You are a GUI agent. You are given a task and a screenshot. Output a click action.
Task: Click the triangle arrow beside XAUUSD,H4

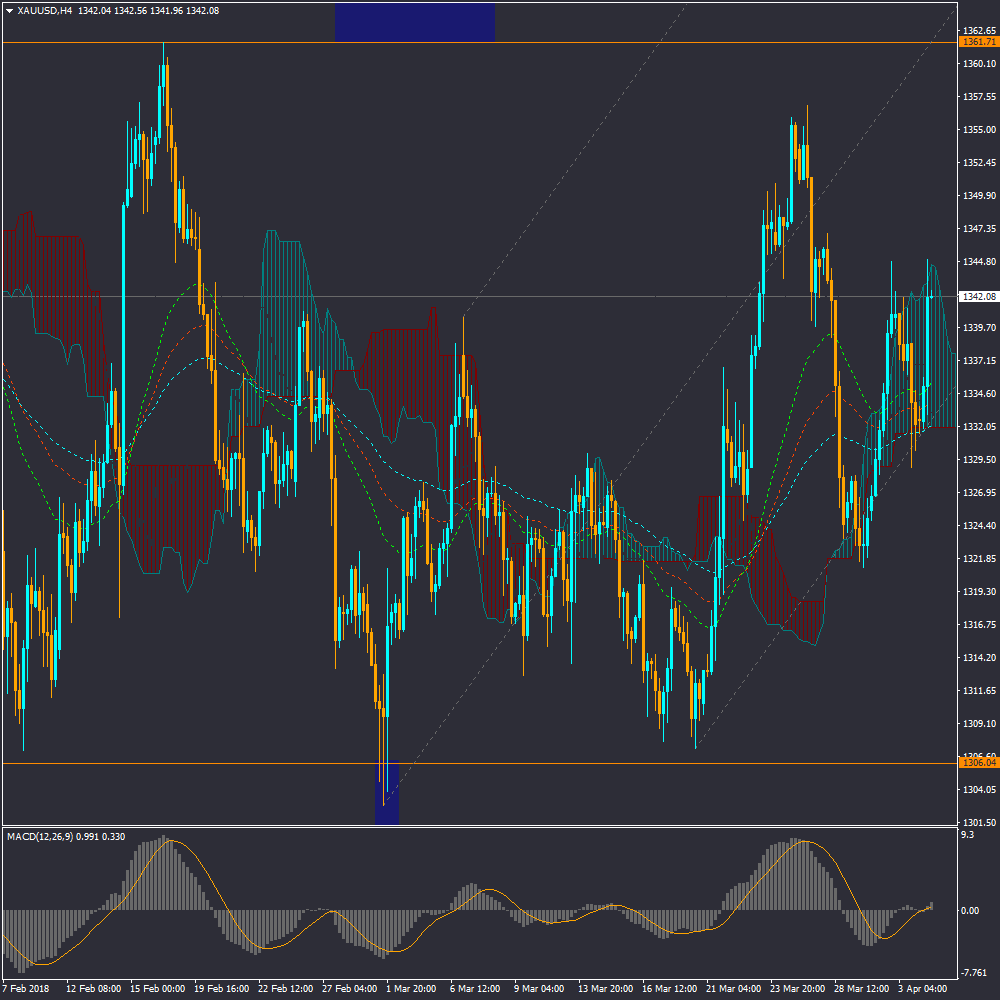pyautogui.click(x=9, y=10)
